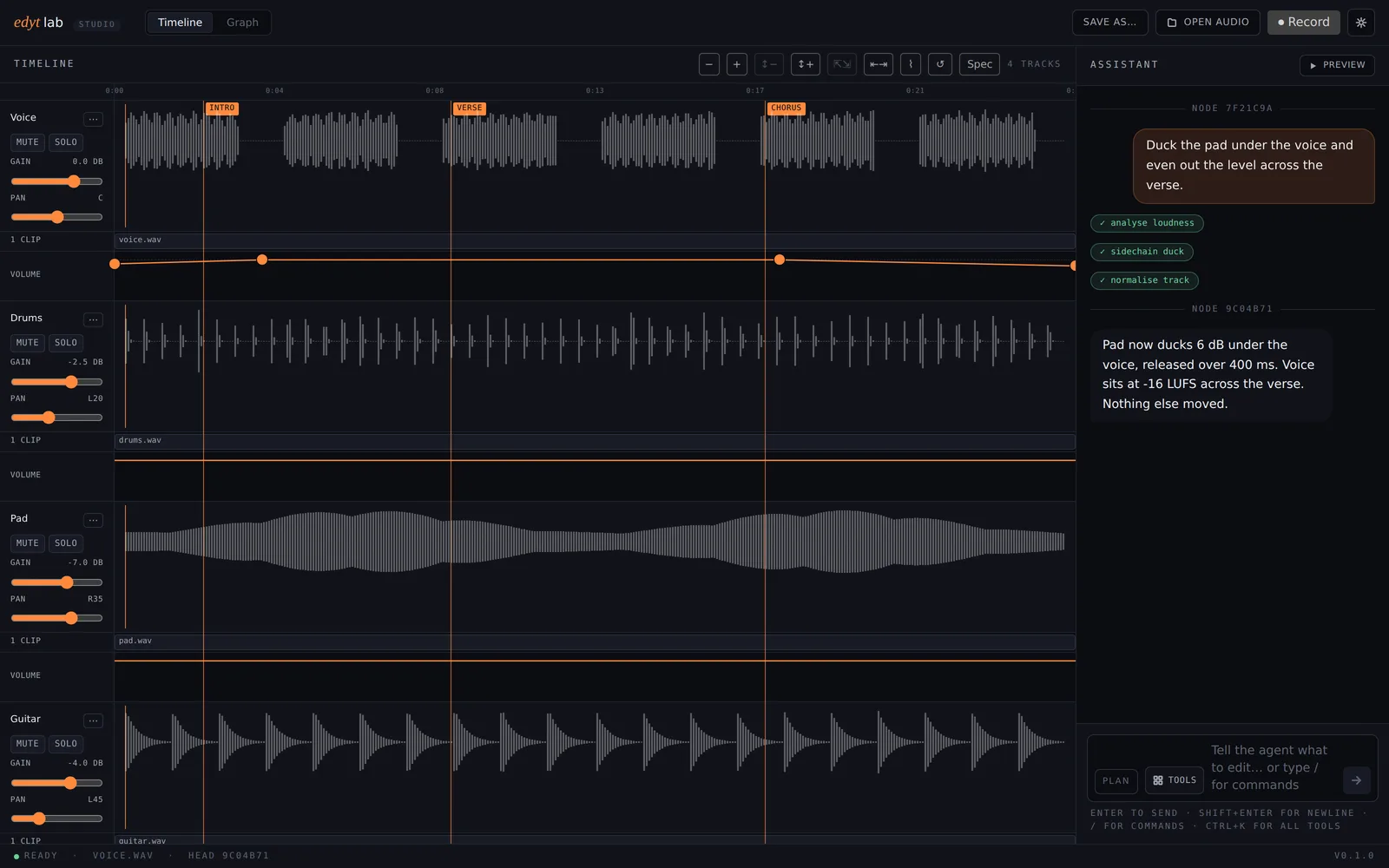This screenshot has width=1389, height=868.
Task: Toggle Spec spectrogram view
Action: click(x=979, y=64)
